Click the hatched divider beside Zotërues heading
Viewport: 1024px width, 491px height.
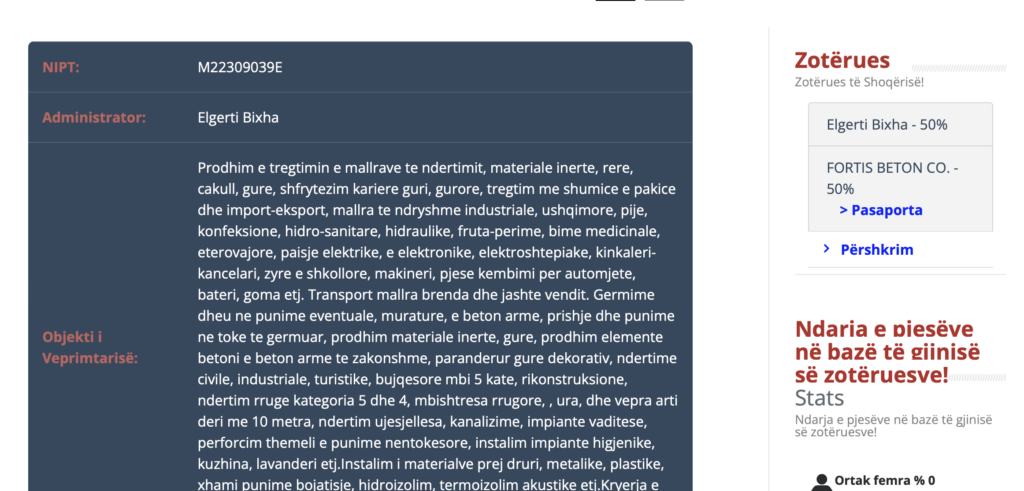(x=948, y=68)
